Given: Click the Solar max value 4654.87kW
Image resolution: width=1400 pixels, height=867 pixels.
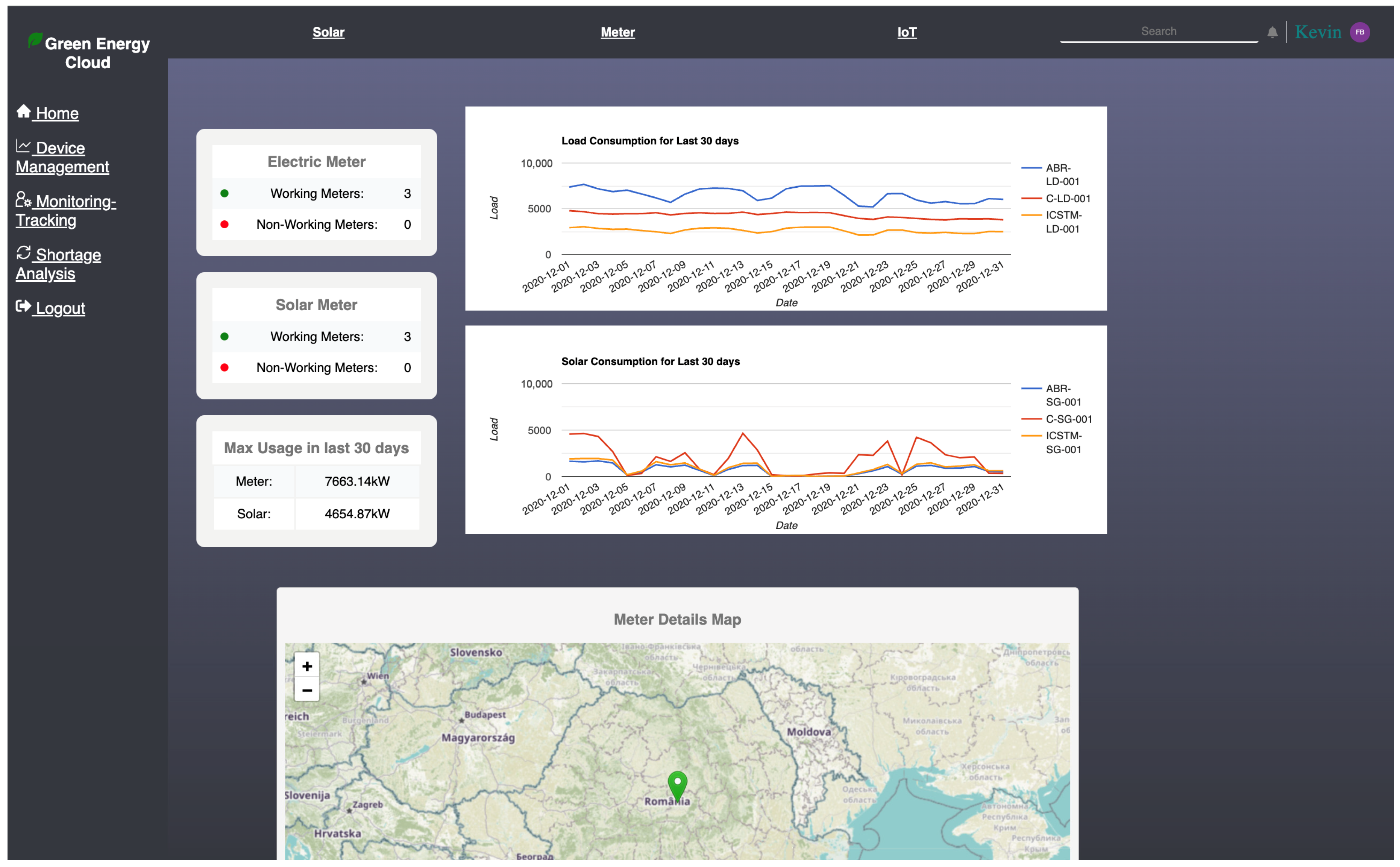Looking at the screenshot, I should click(357, 514).
